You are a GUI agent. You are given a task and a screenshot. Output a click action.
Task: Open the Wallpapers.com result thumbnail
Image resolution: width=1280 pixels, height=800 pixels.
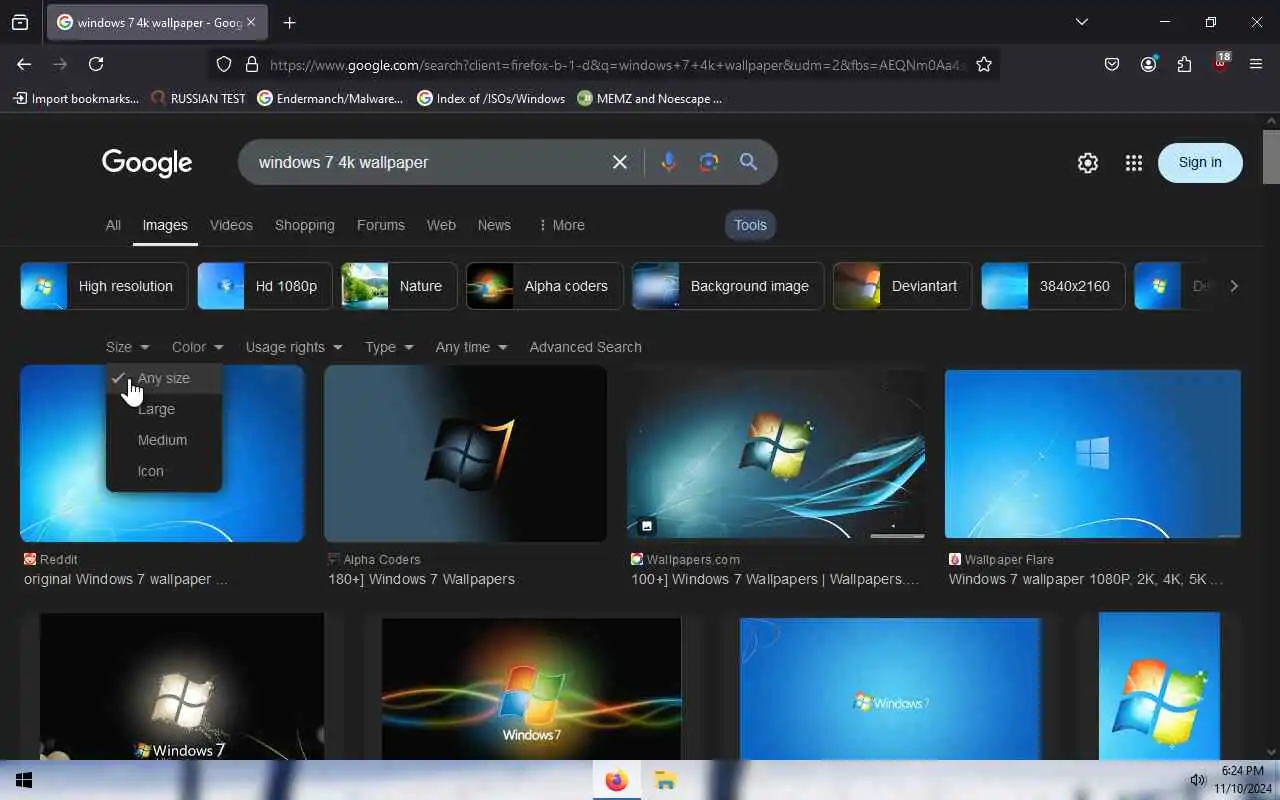(x=776, y=454)
